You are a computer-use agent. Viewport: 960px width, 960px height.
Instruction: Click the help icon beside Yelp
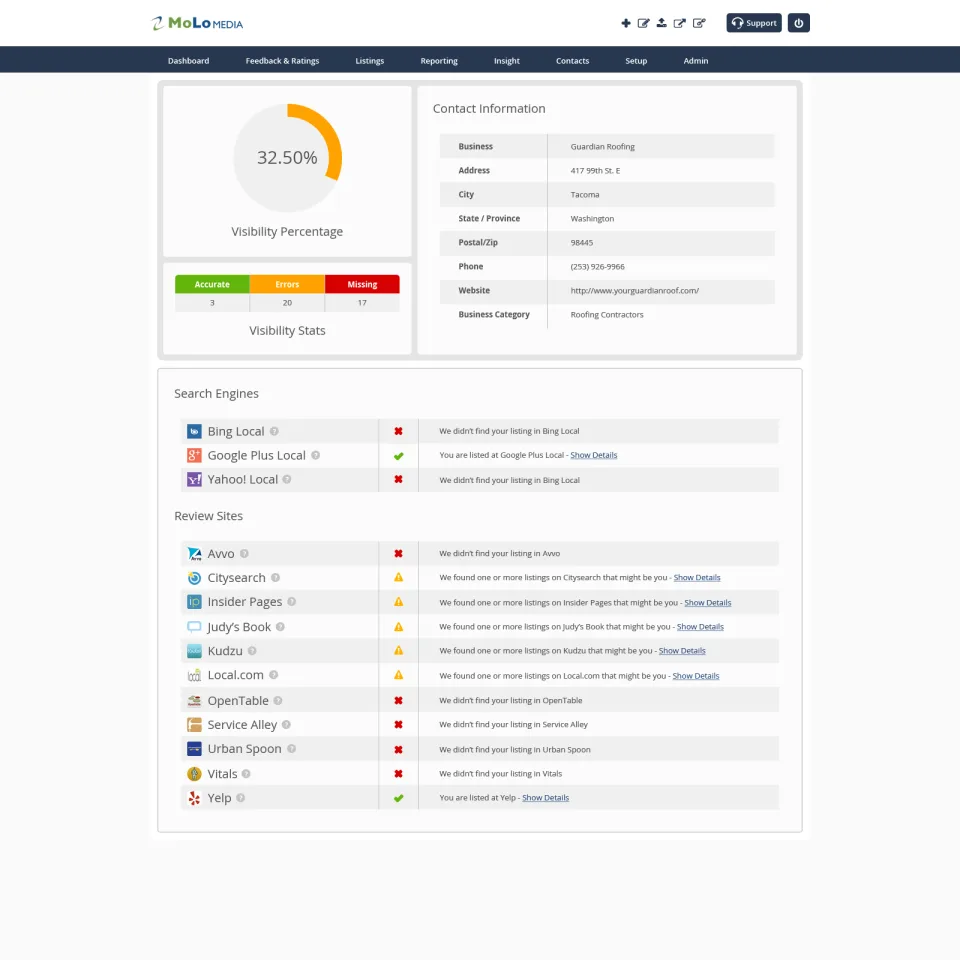(241, 798)
